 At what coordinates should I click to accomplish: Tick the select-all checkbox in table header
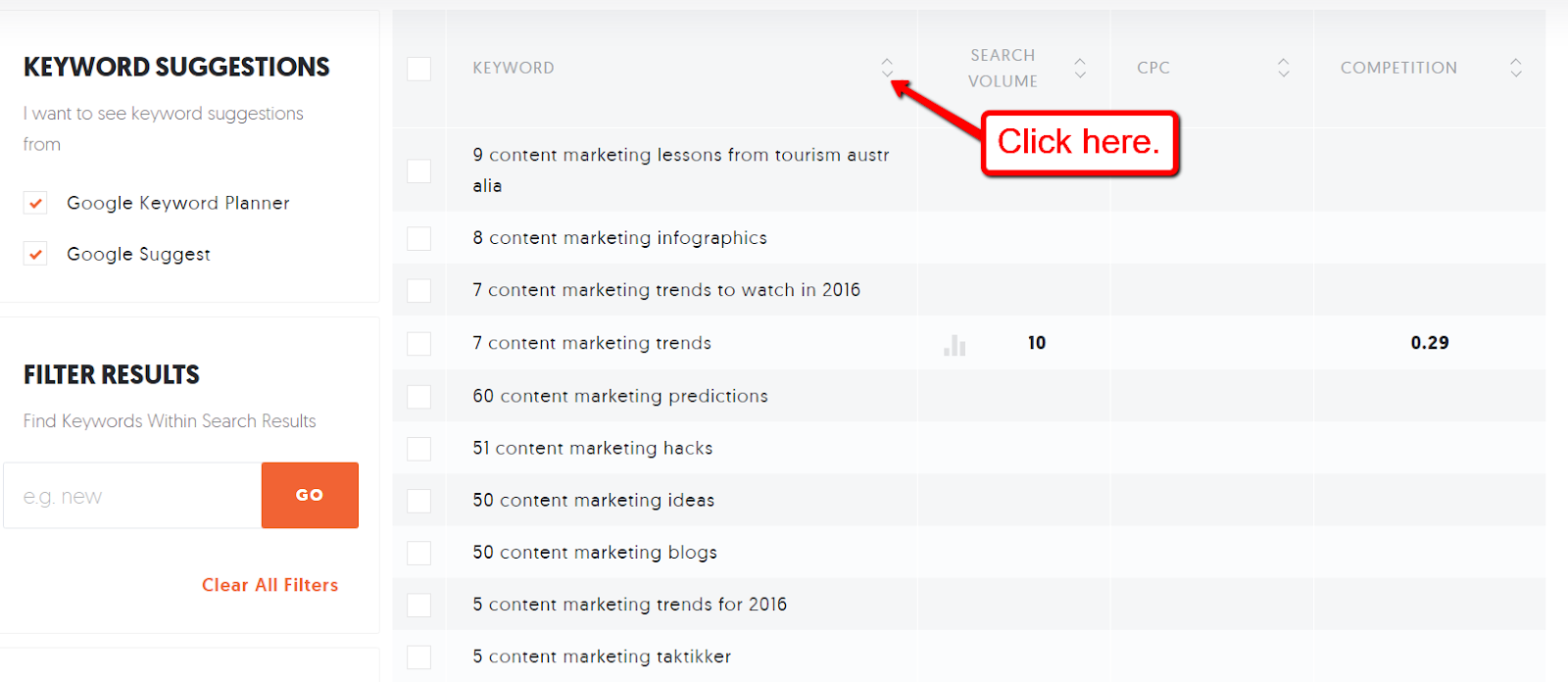pos(419,69)
